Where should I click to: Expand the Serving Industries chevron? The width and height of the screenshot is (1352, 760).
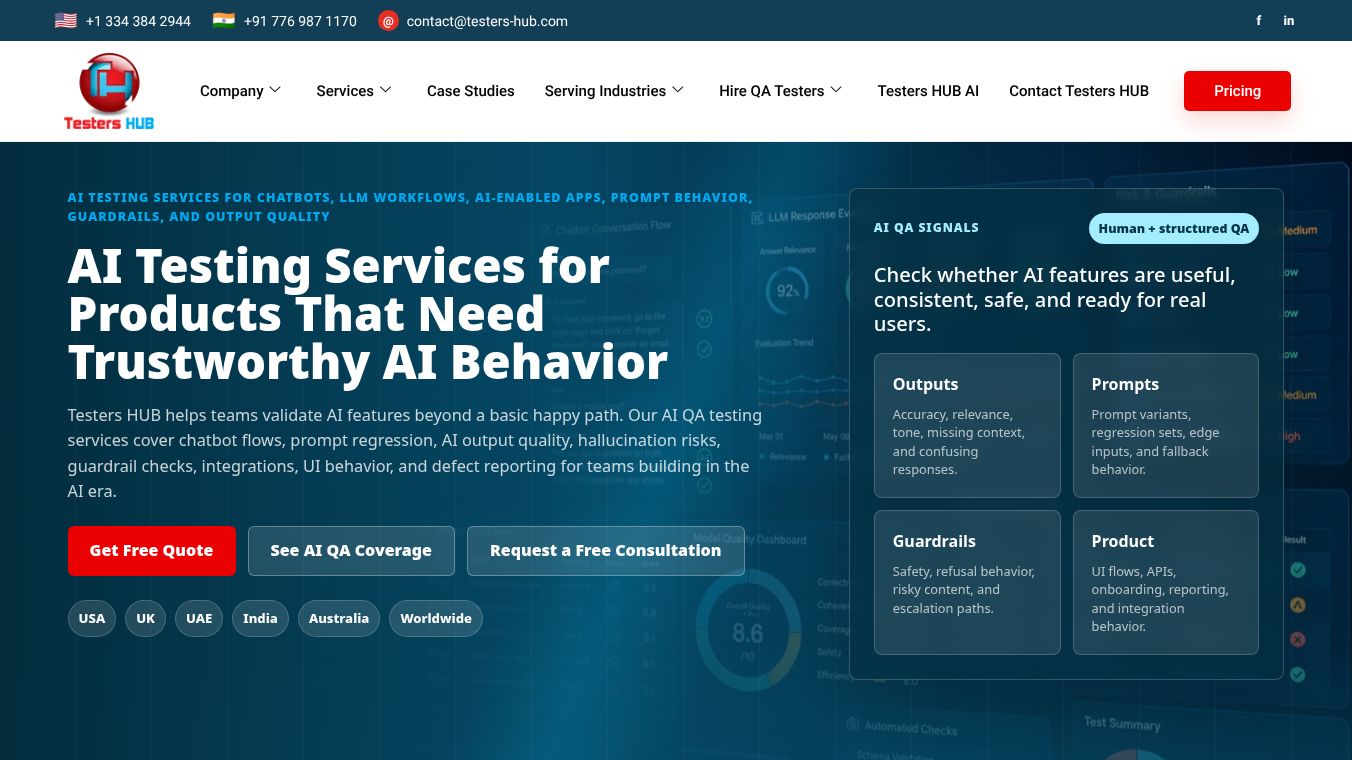(678, 90)
